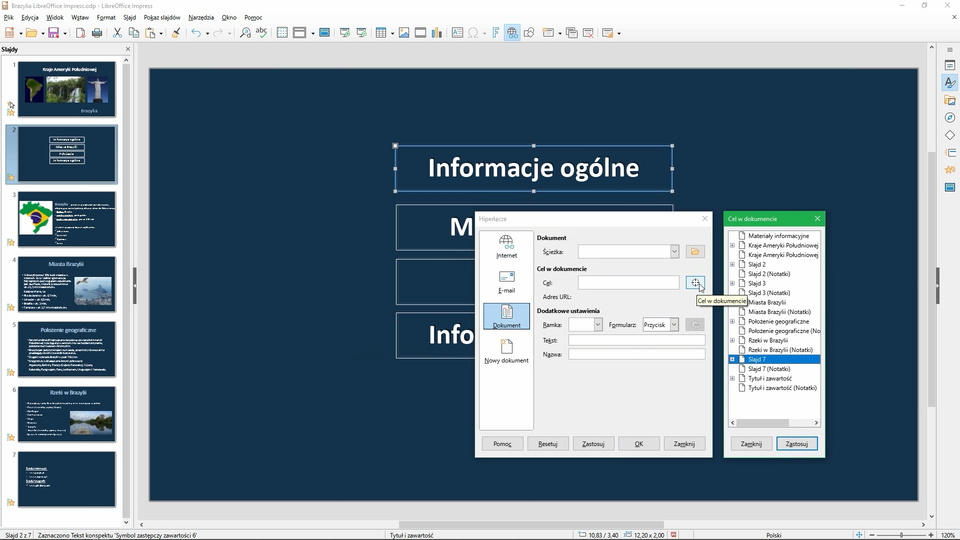The width and height of the screenshot is (960, 540).
Task: Insert a table using the toolbar icon
Action: tap(381, 33)
